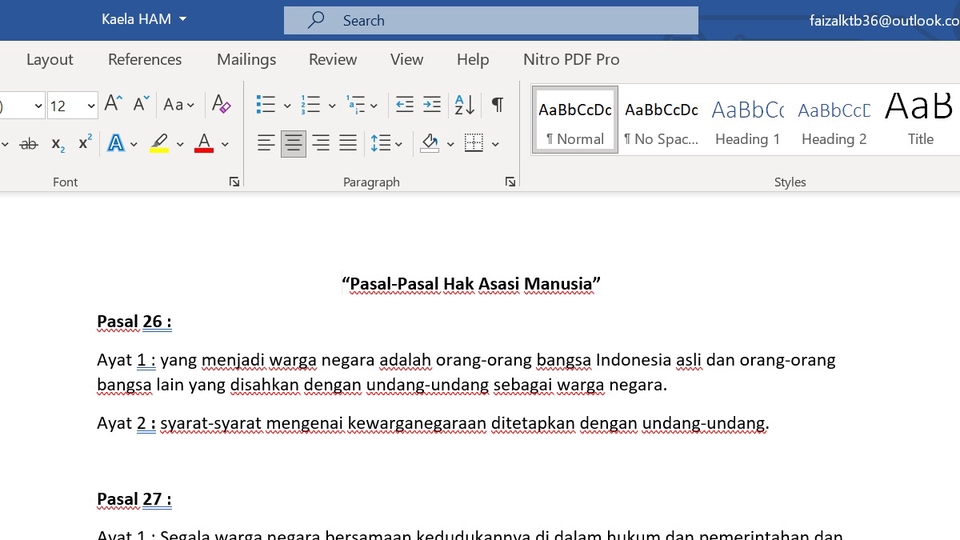Expand font color options arrow
Image resolution: width=960 pixels, height=540 pixels.
pyautogui.click(x=225, y=144)
